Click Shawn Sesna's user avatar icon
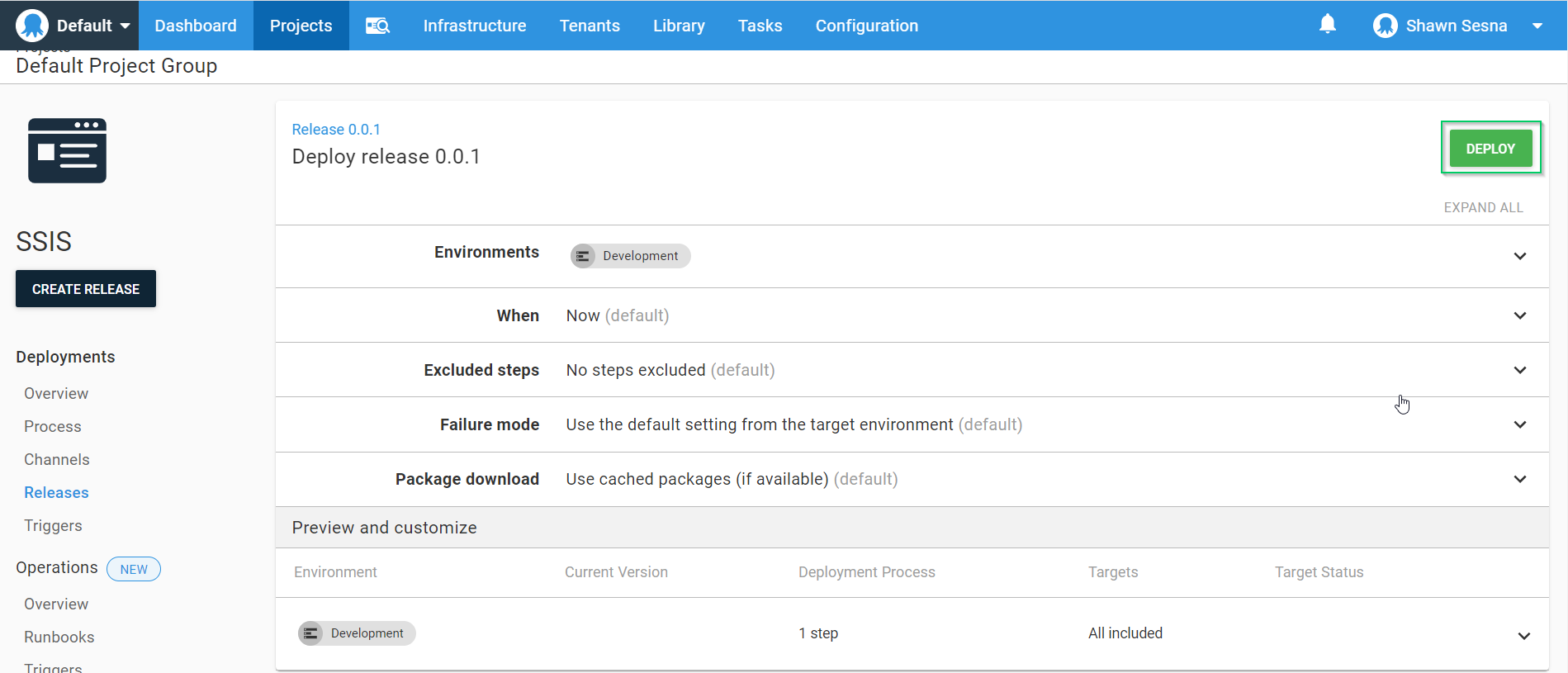Viewport: 1568px width, 673px height. tap(1385, 26)
